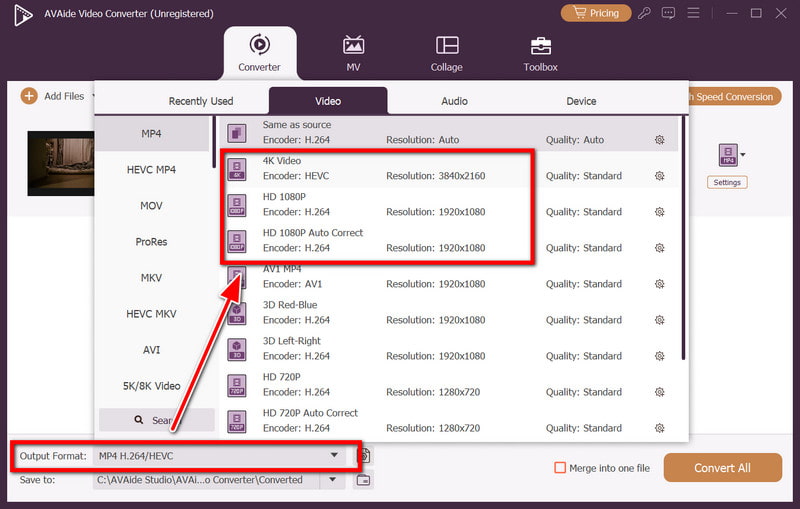Switch to the MV tab
Screen dimensions: 800x509
pos(353,53)
